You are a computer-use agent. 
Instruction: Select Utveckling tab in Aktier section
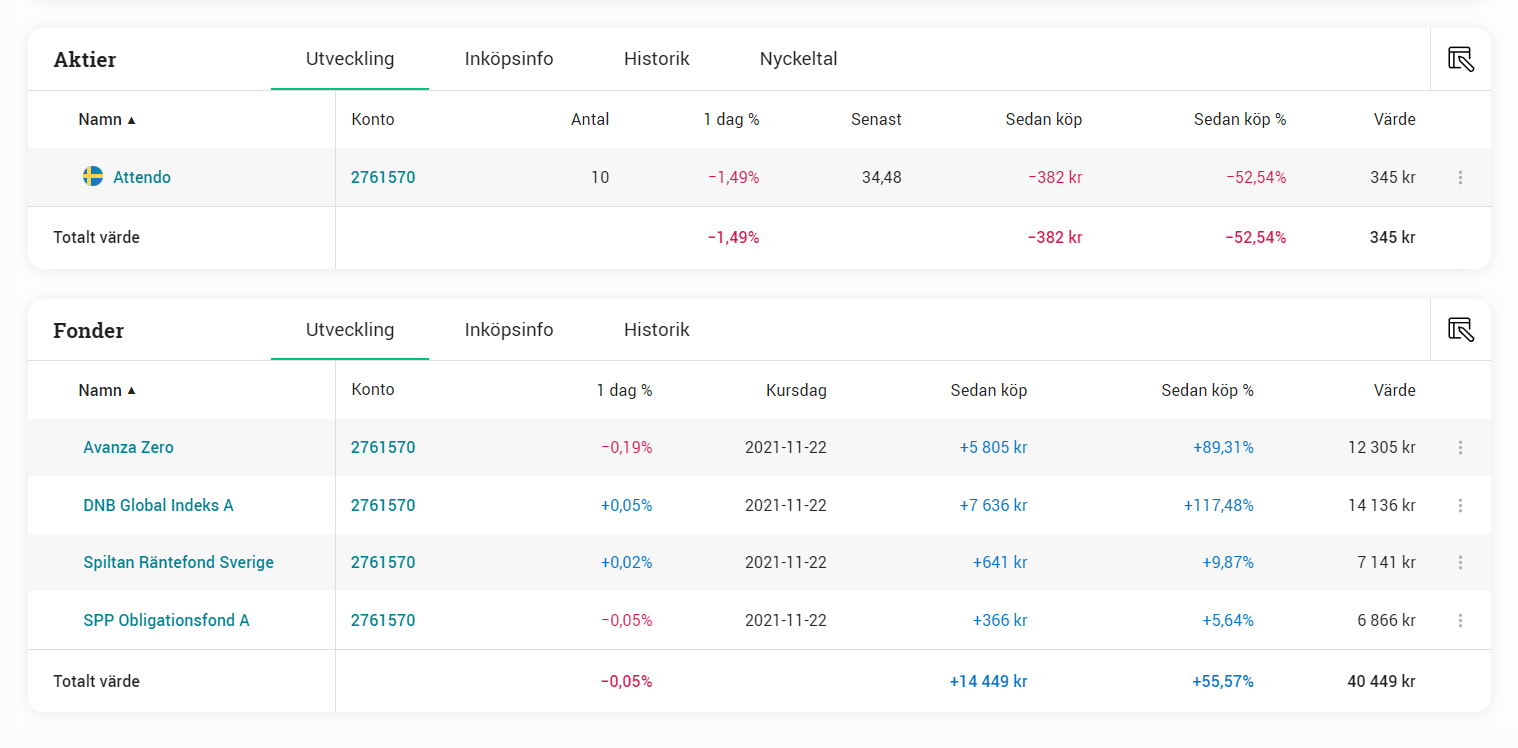[x=350, y=59]
